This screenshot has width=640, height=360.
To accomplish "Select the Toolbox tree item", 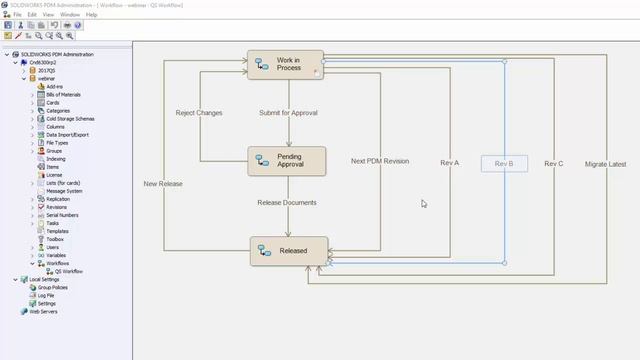I will click(x=55, y=239).
